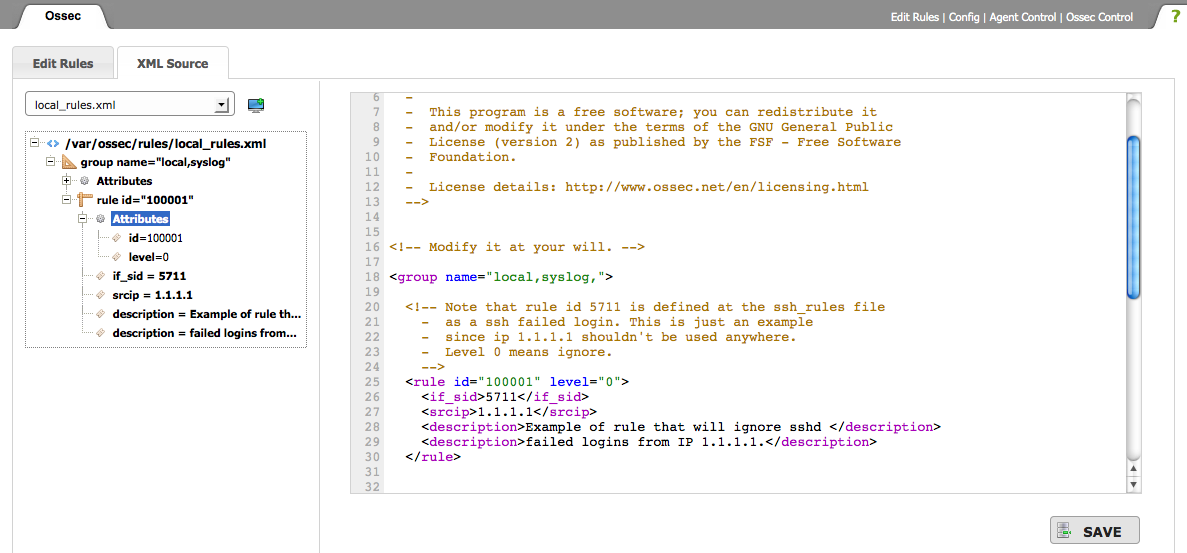Click the tag icon beside srcip = 1.1.1.1
This screenshot has width=1187, height=553.
101,294
